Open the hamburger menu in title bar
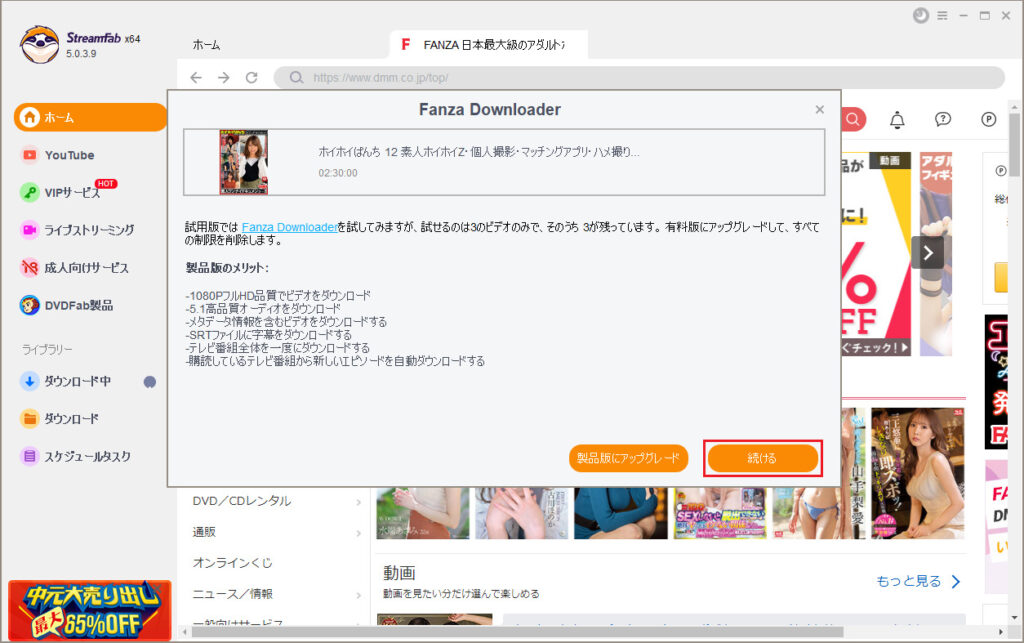Image resolution: width=1024 pixels, height=643 pixels. [942, 16]
